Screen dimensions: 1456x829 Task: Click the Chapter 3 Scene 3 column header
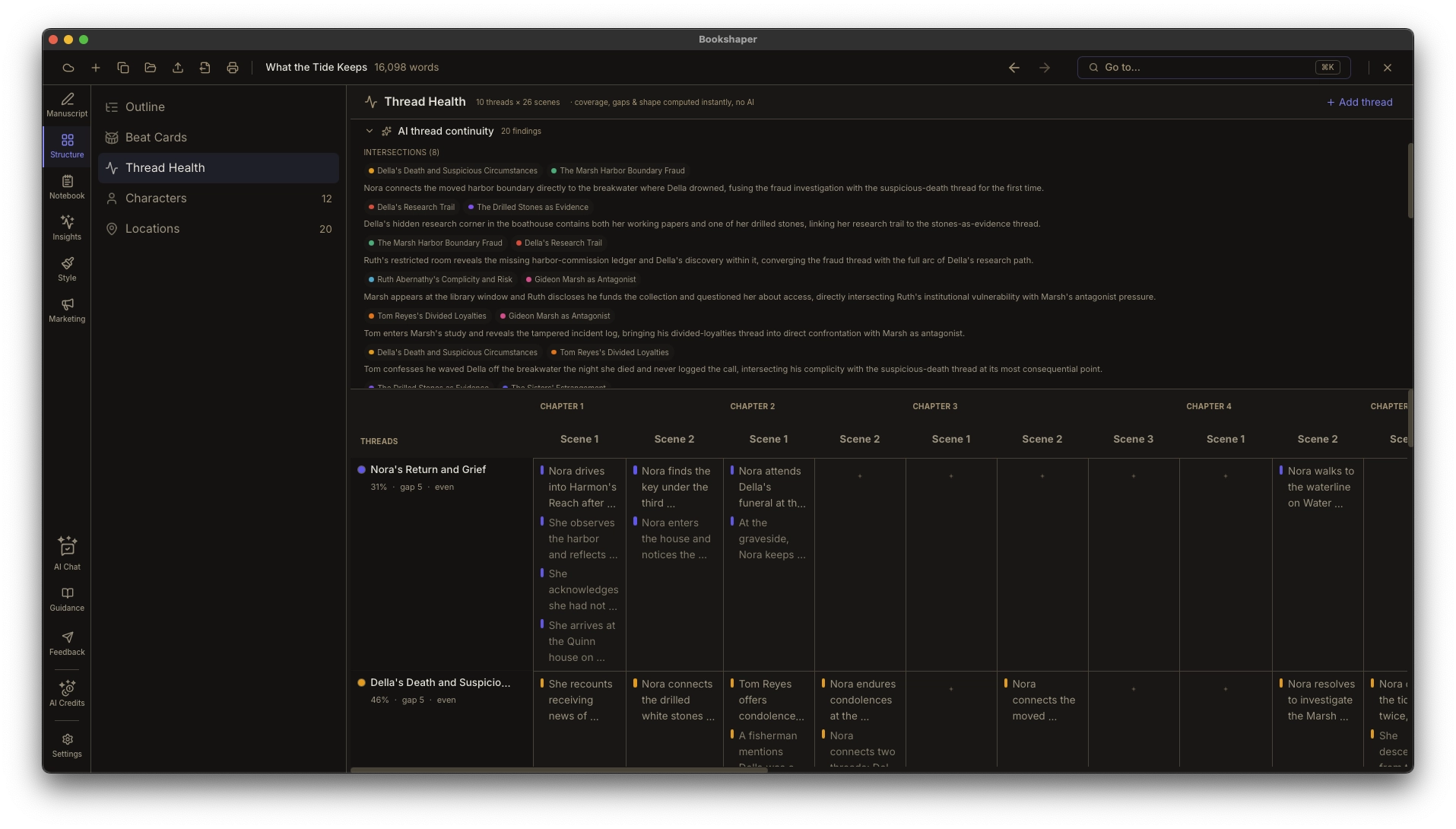pyautogui.click(x=1133, y=440)
